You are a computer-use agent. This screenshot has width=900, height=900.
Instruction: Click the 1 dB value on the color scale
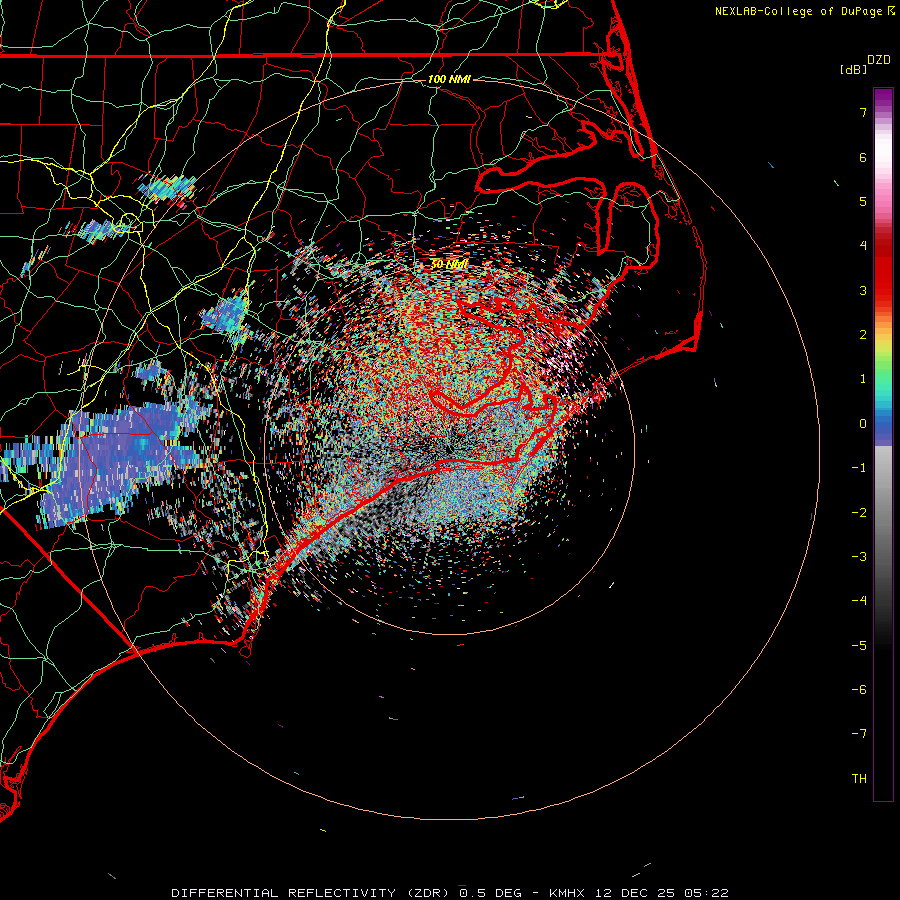click(x=863, y=379)
